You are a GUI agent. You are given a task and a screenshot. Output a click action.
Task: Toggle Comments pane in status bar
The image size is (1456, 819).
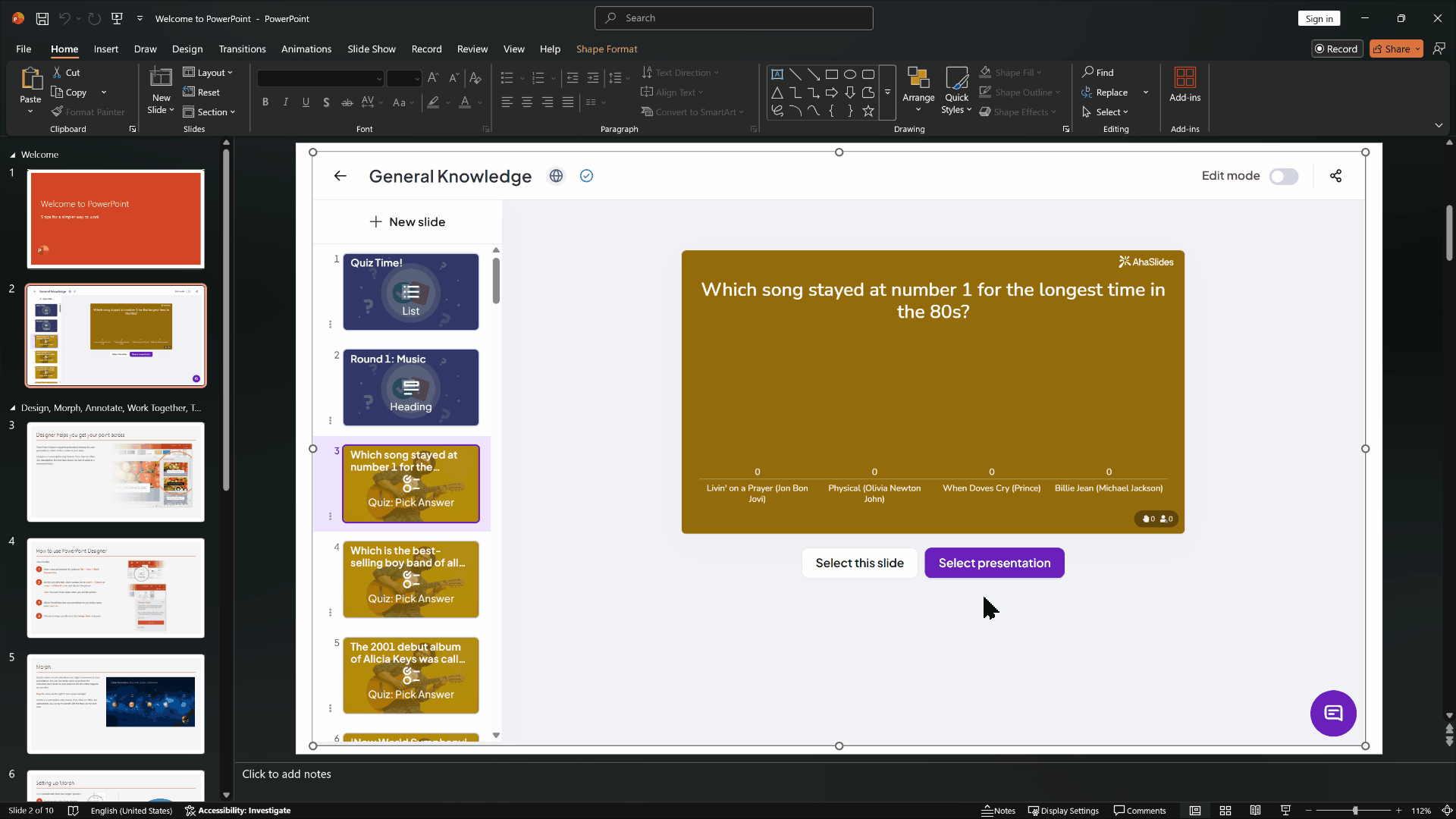click(x=1139, y=811)
